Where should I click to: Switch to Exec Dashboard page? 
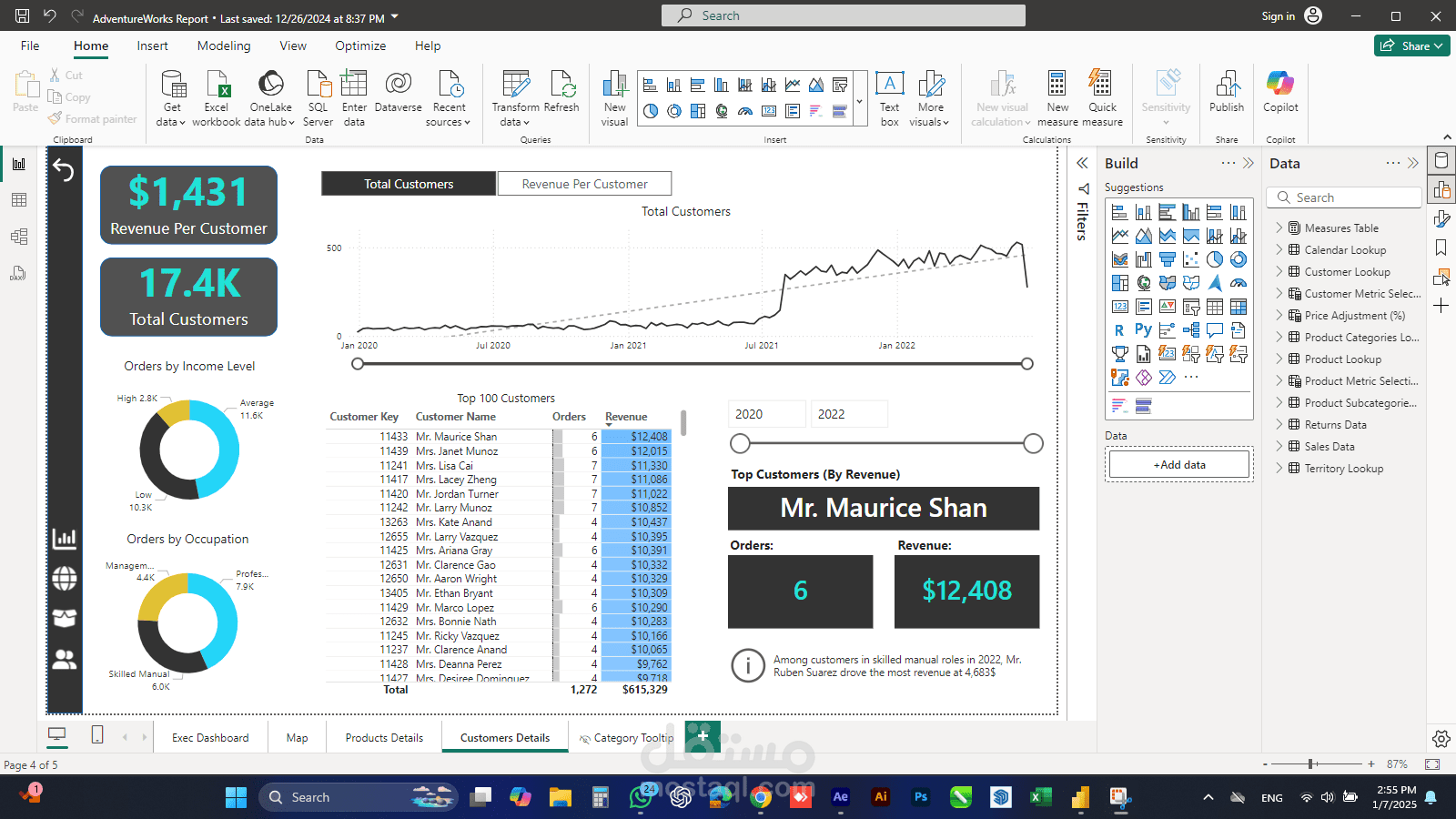(x=210, y=738)
